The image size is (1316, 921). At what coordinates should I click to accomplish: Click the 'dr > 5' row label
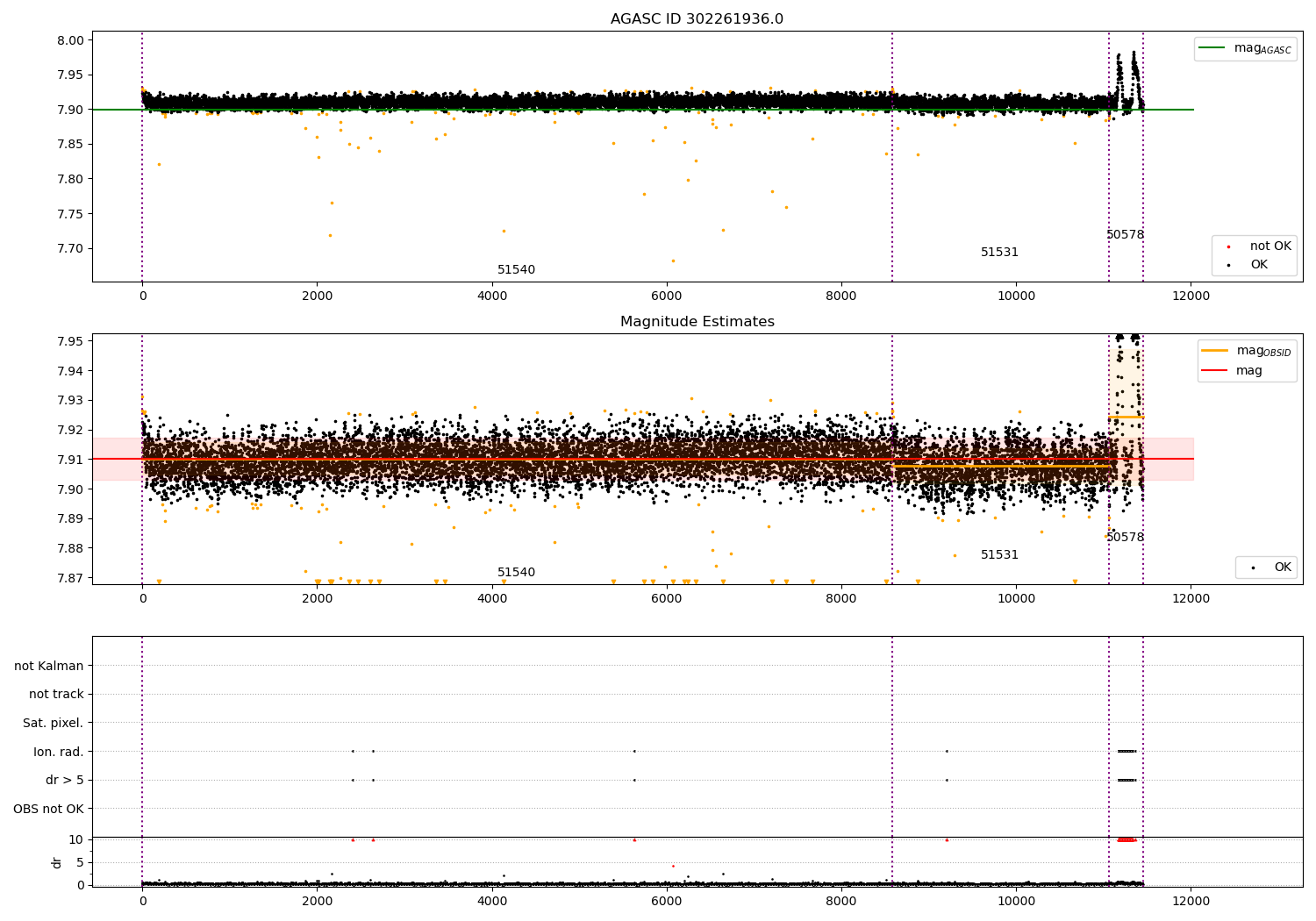point(65,781)
